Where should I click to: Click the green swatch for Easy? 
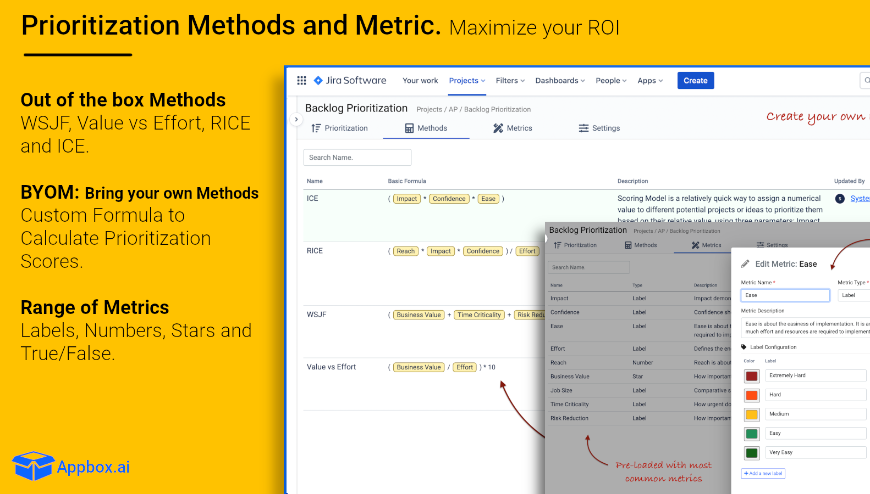pos(751,433)
